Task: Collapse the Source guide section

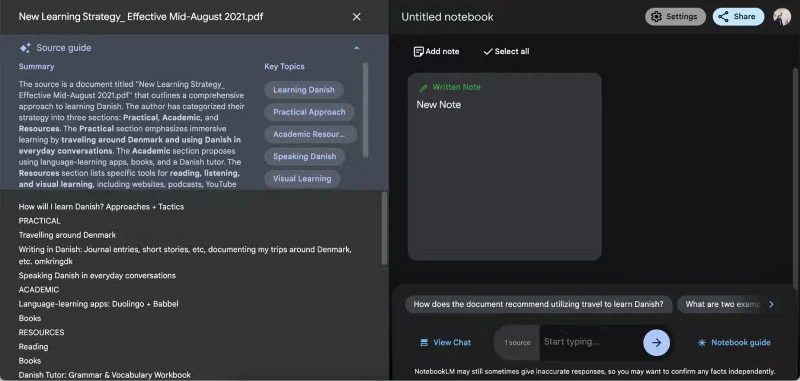Action: (357, 48)
